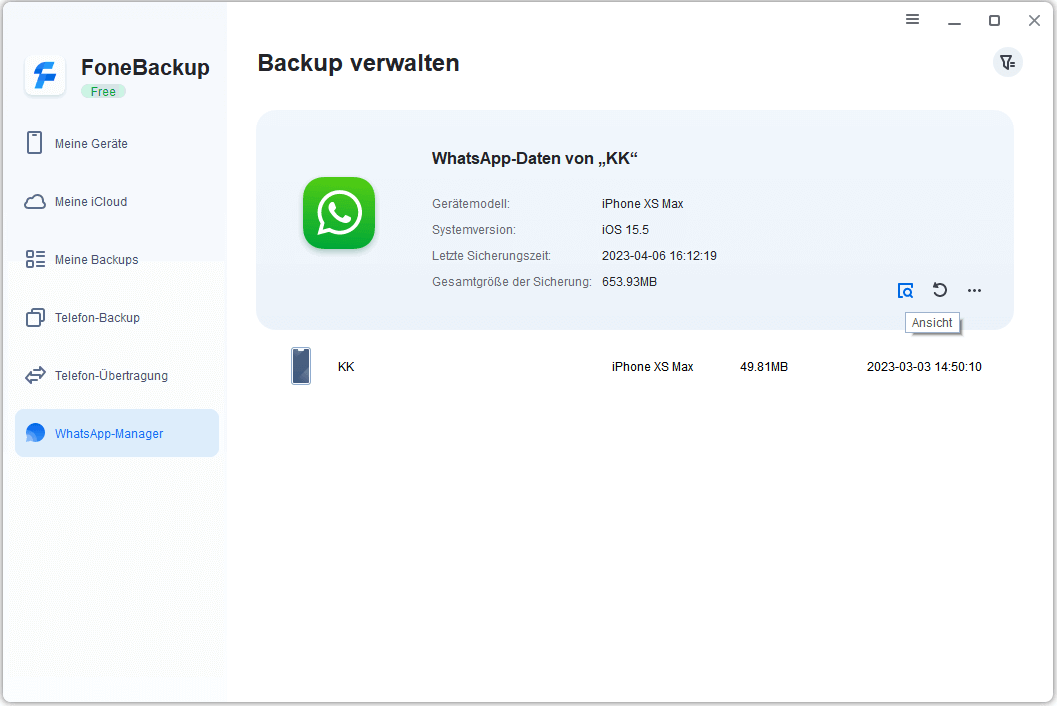
Task: Open Telefon-Backup section
Action: (x=117, y=318)
